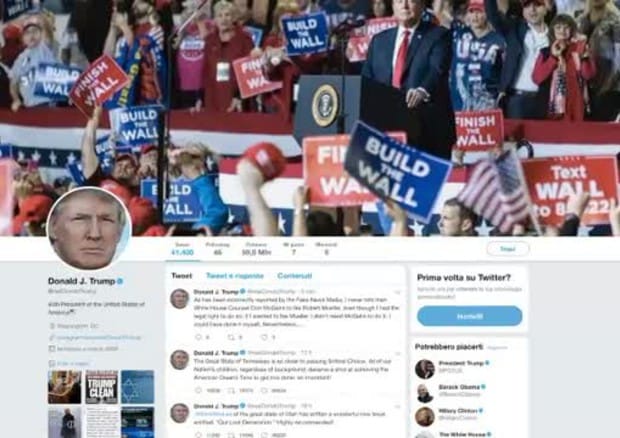Click the blue Iscriviti sign-up button
This screenshot has width=620, height=438.
pos(469,316)
